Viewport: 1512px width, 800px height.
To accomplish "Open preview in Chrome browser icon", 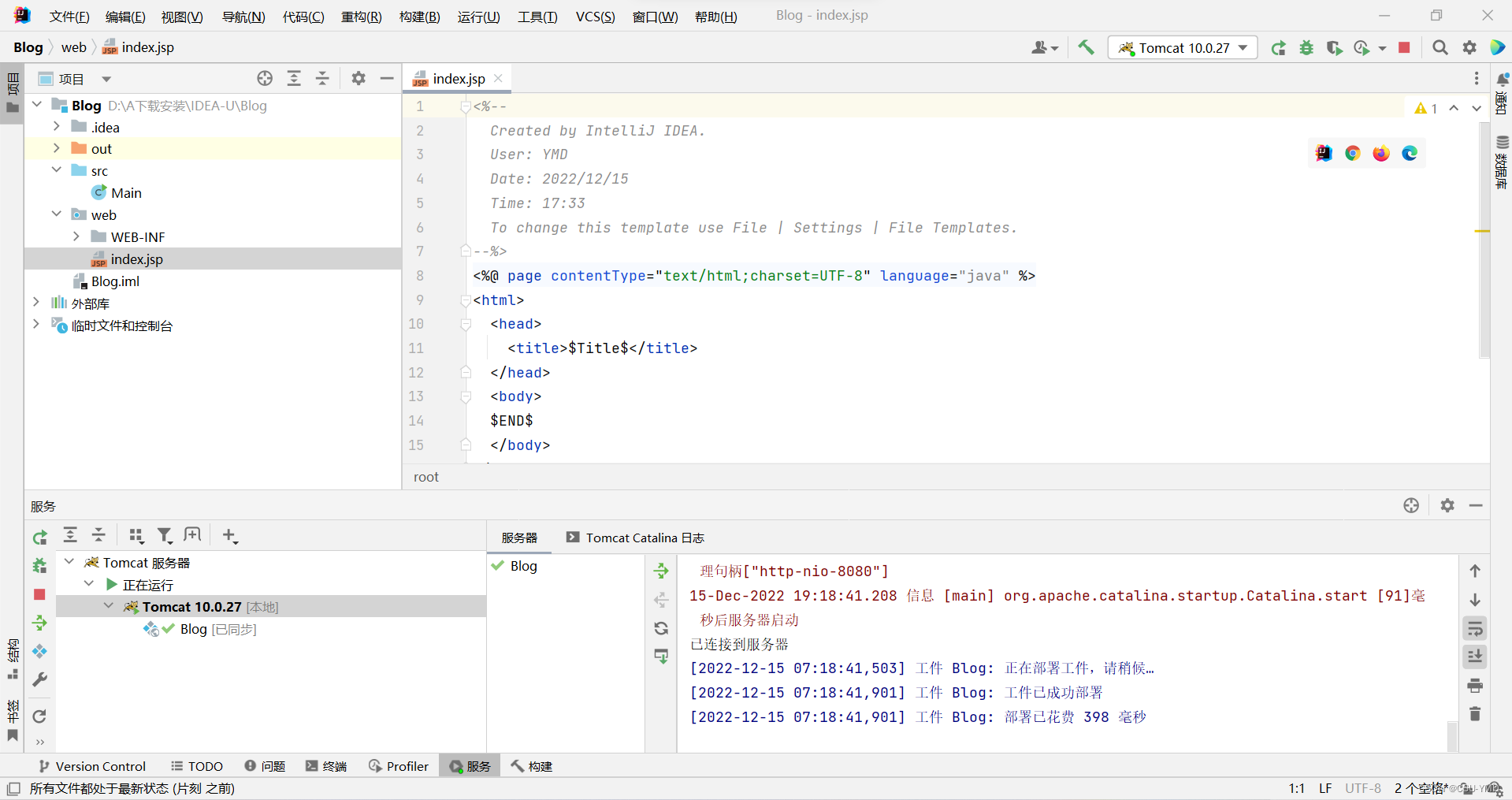I will pyautogui.click(x=1353, y=153).
